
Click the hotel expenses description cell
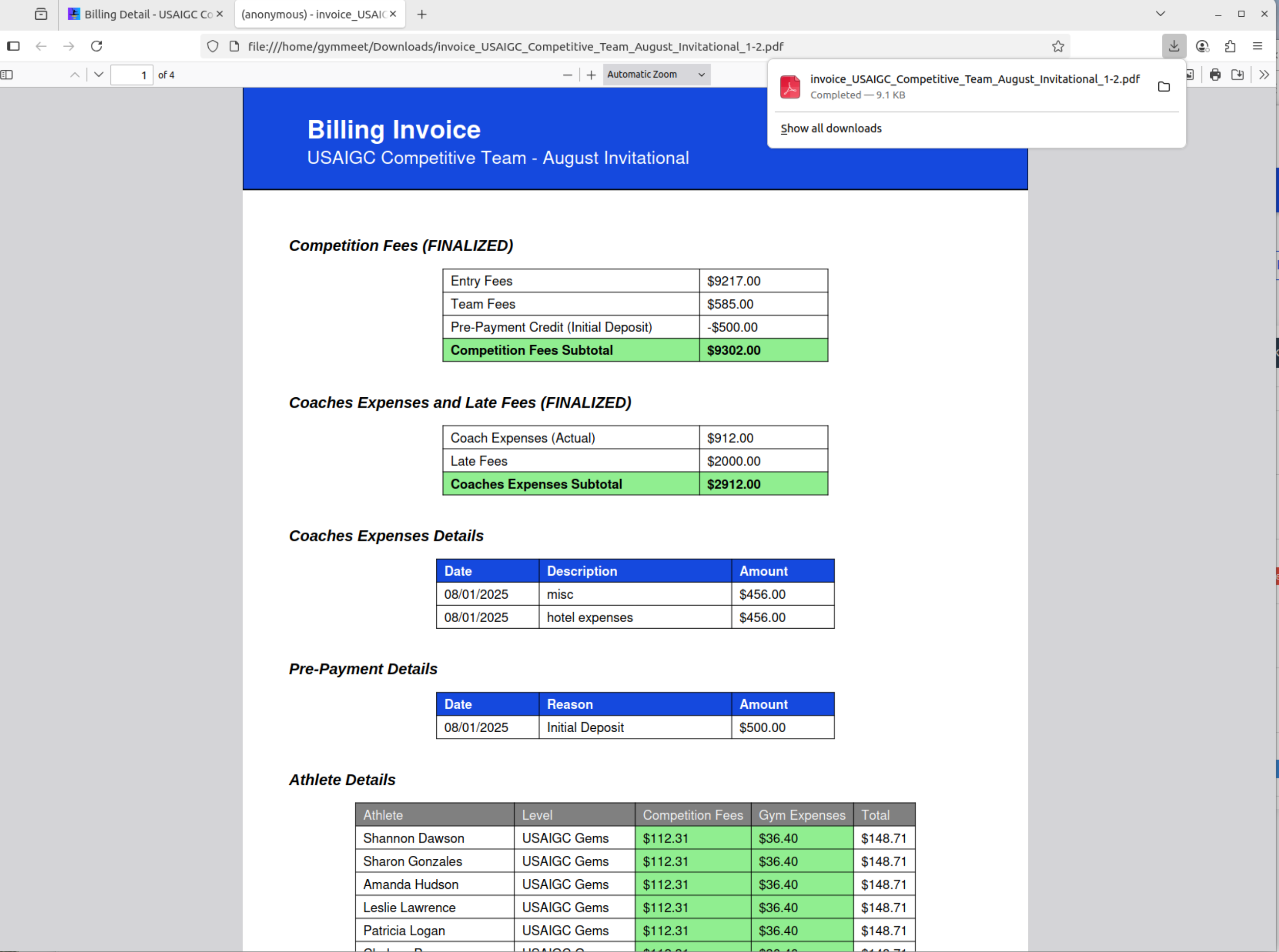635,617
